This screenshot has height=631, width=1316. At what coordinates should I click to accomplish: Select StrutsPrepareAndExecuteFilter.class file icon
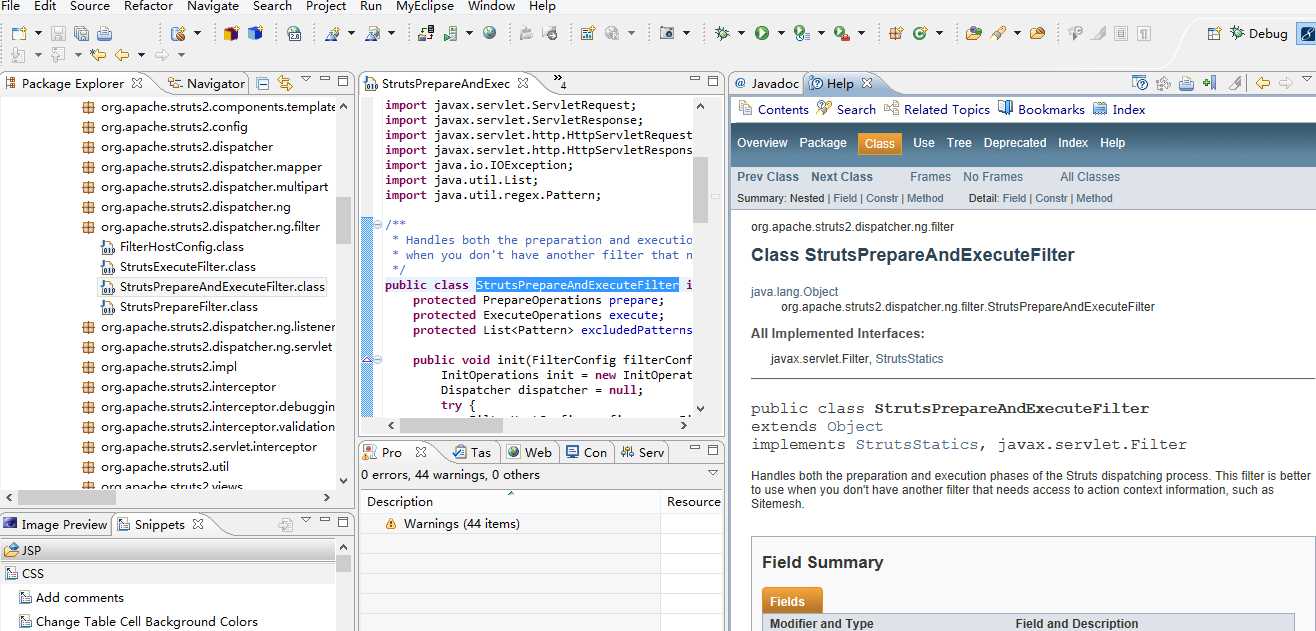coord(109,287)
